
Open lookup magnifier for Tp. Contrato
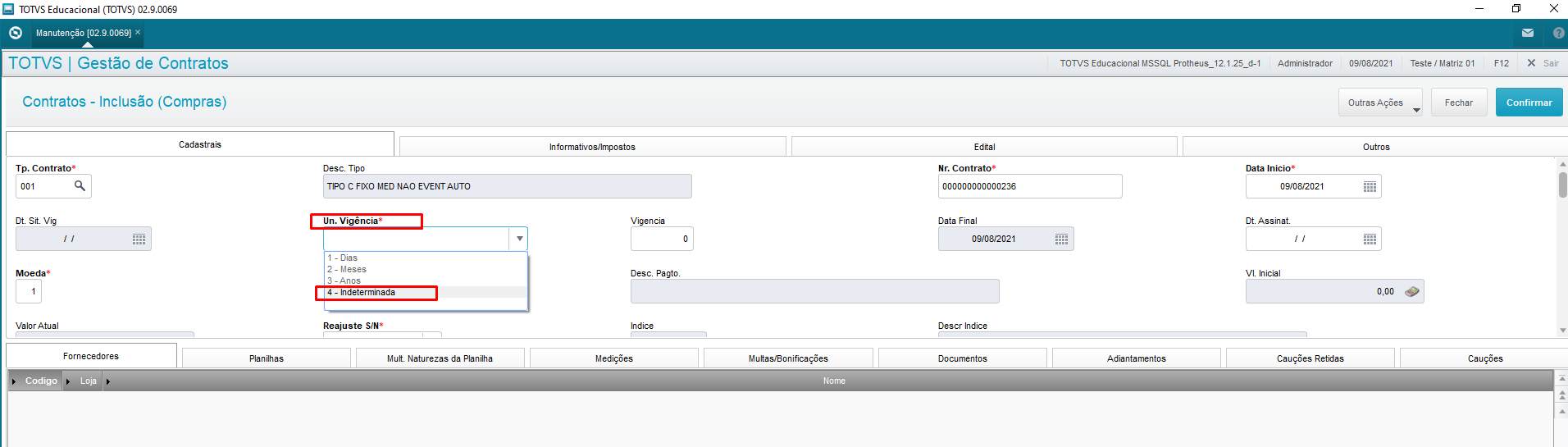click(x=80, y=186)
